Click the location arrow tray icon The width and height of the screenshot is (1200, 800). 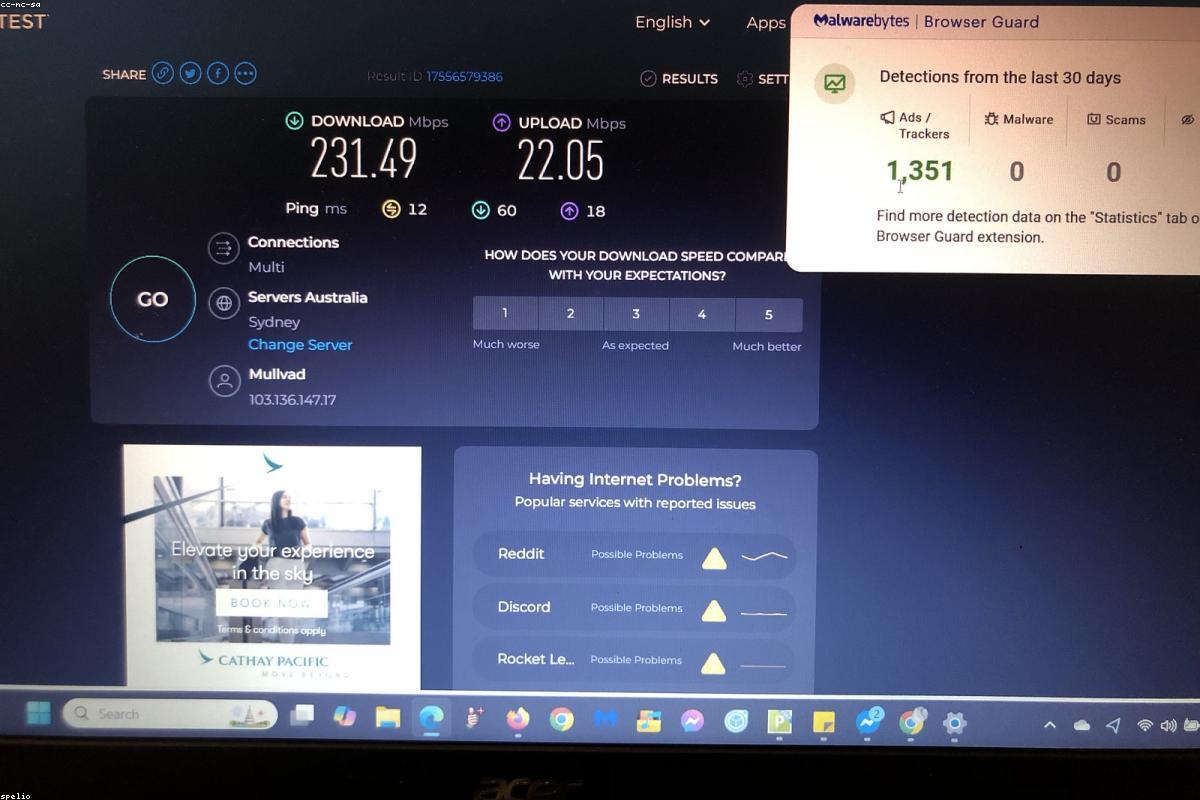click(x=1113, y=726)
